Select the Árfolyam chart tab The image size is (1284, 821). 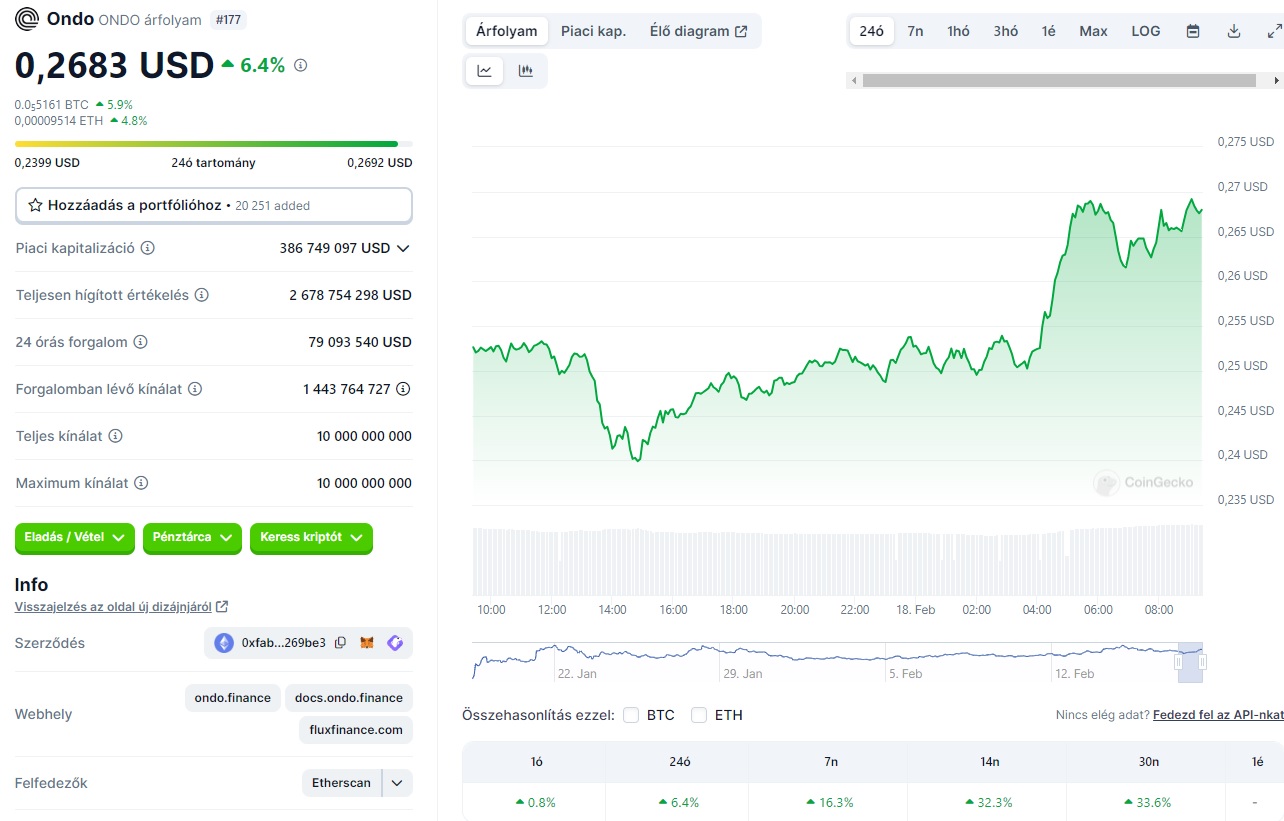tap(506, 31)
